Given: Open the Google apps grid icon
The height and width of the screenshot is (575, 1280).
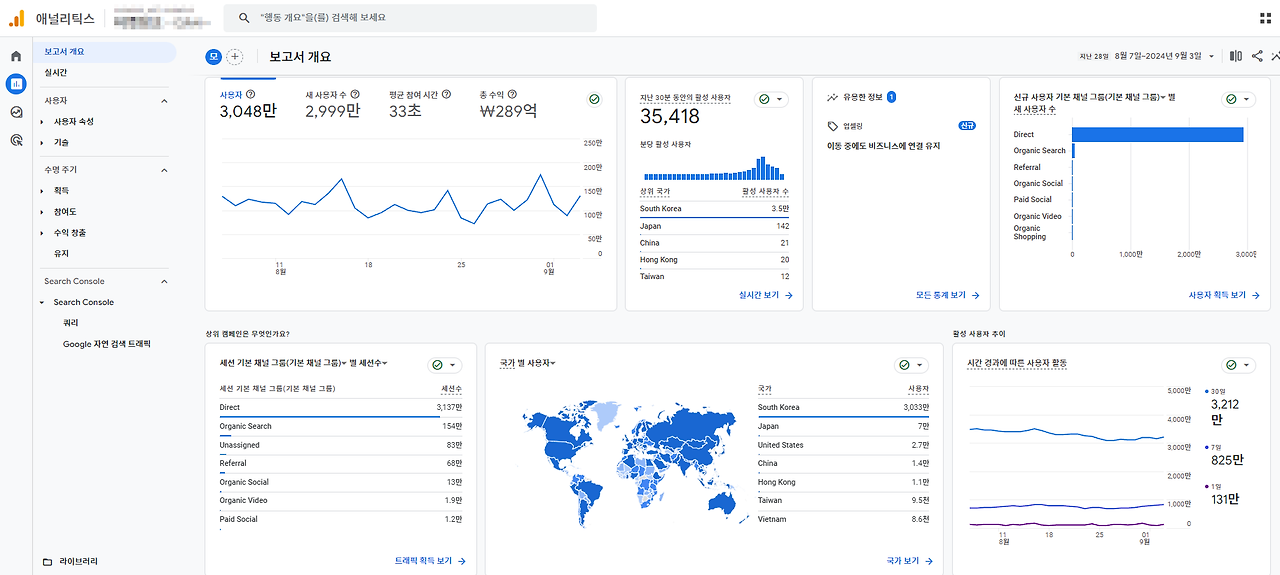Looking at the screenshot, I should pos(1266,18).
